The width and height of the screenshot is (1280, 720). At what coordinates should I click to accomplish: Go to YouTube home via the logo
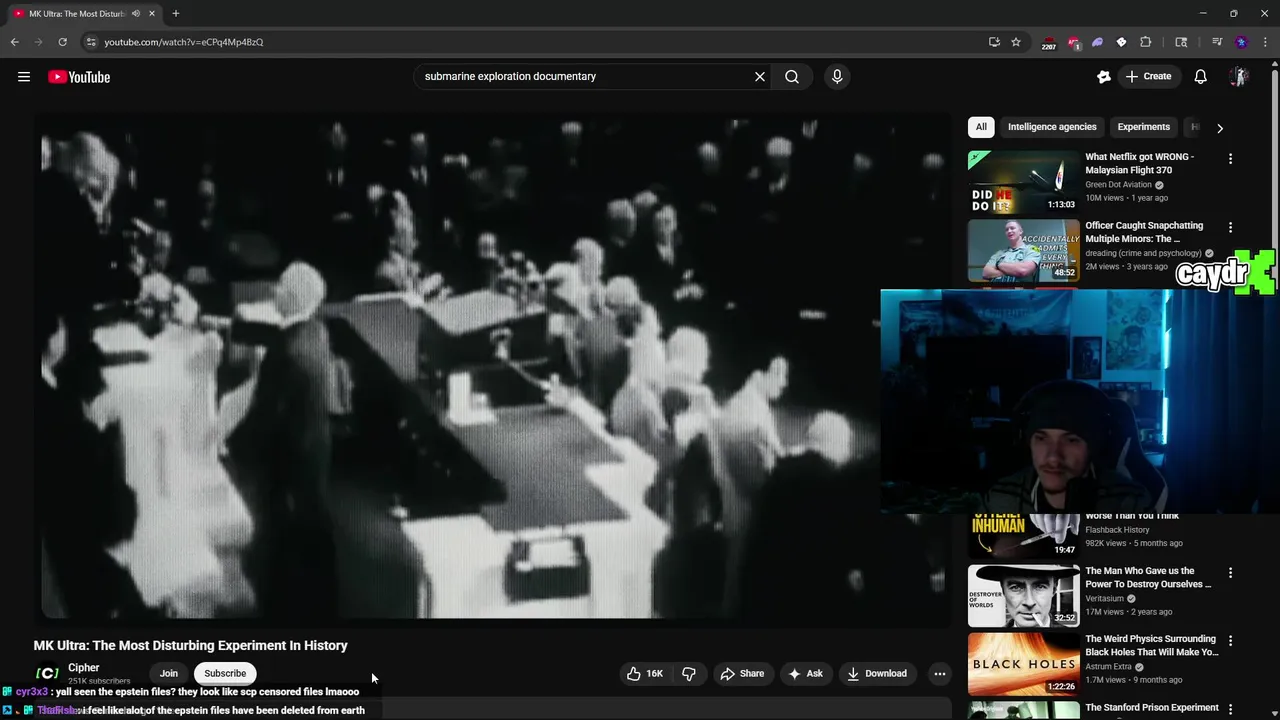(x=79, y=77)
